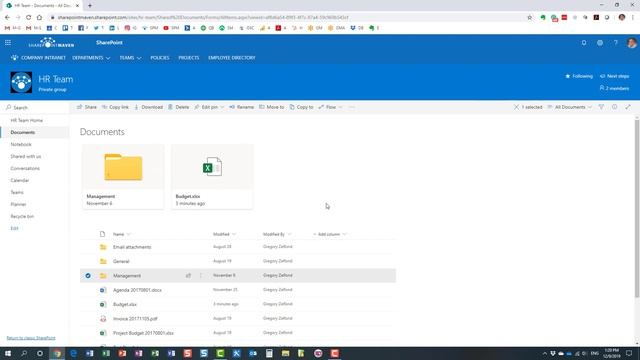
Task: Clear the 1 selected X icon
Action: (516, 107)
